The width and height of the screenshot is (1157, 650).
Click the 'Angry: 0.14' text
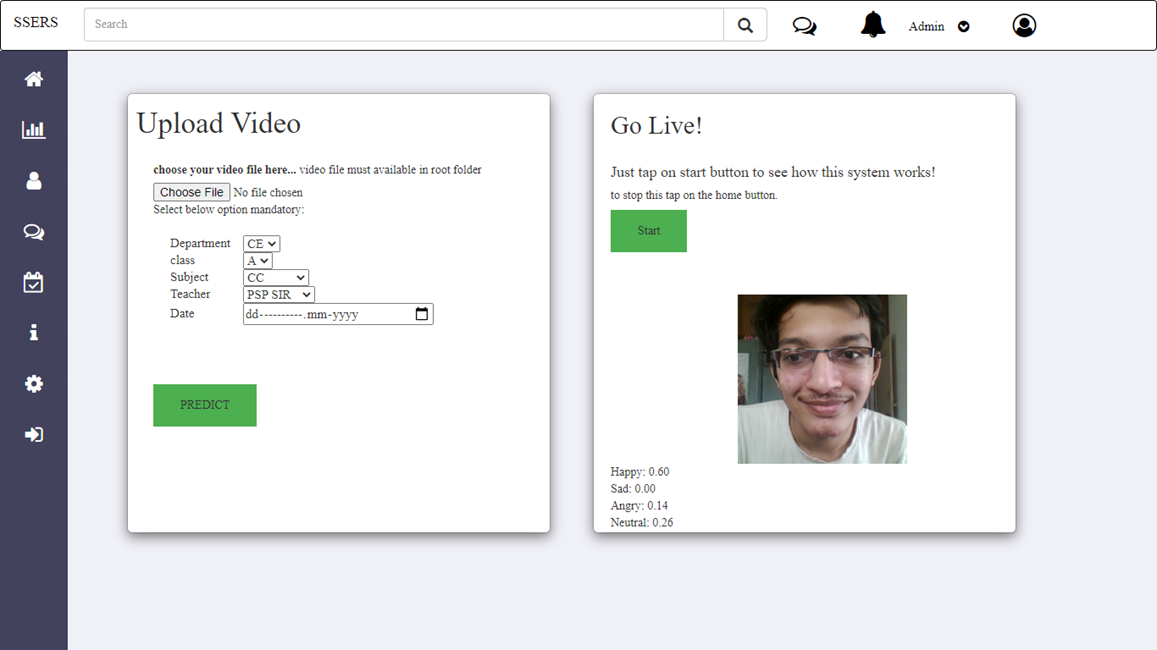[639, 505]
